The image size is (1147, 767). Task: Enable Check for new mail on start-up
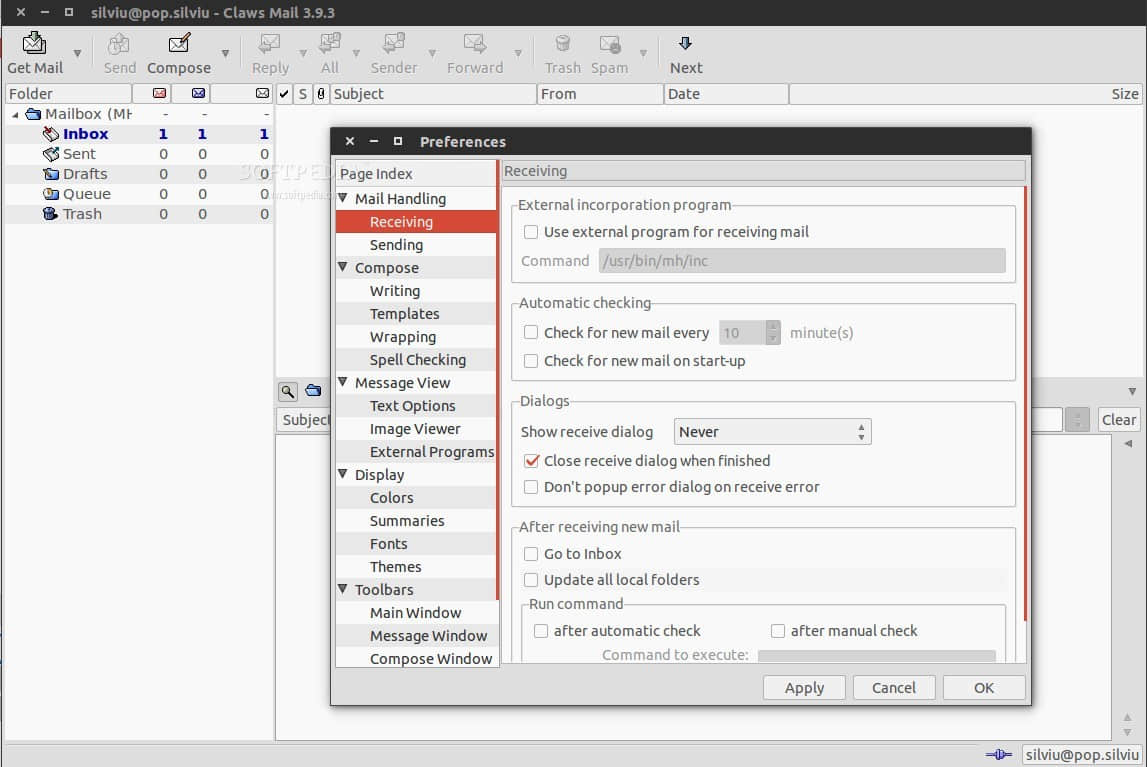pyautogui.click(x=531, y=361)
